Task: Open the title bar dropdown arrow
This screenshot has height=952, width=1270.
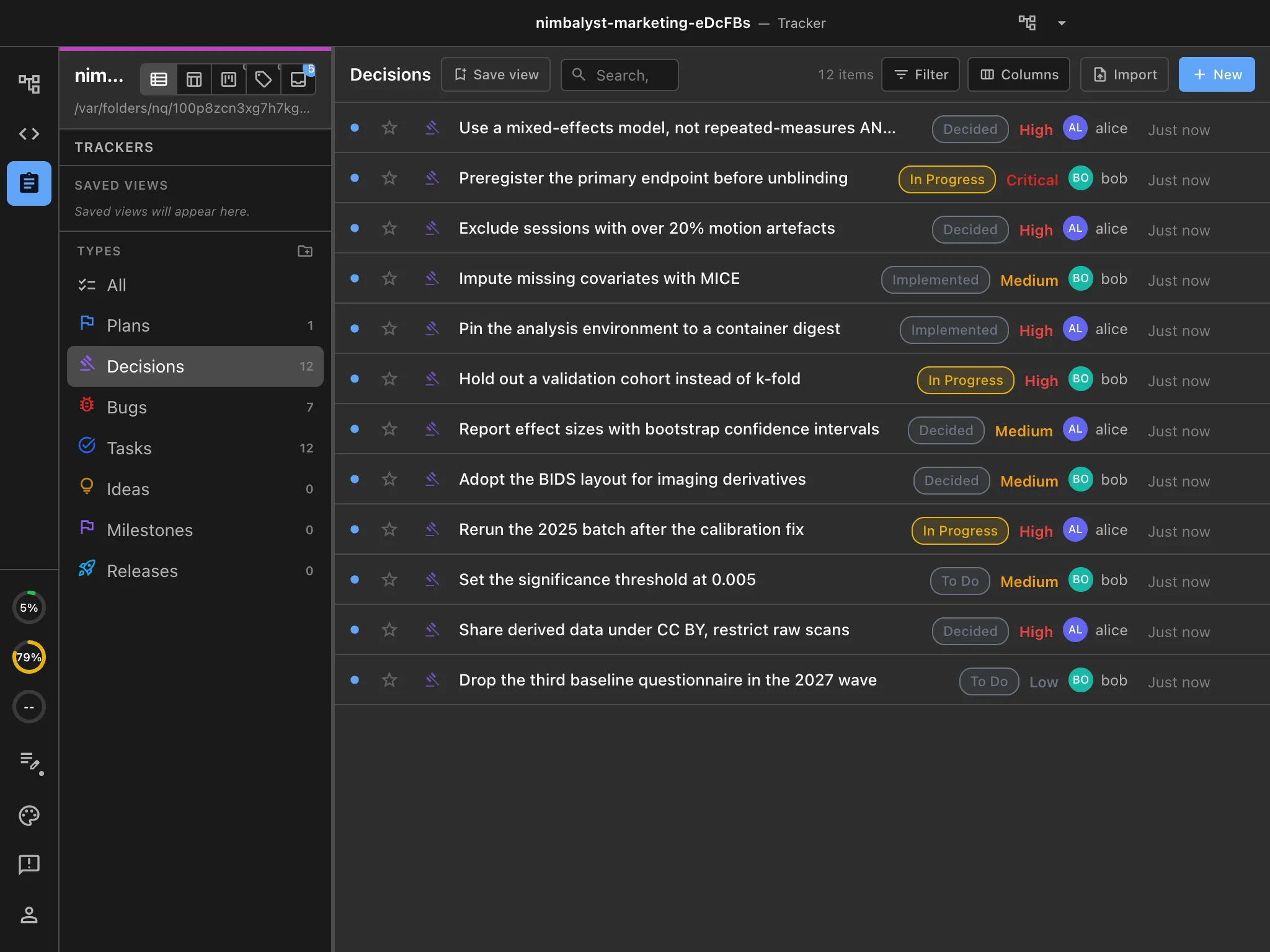Action: coord(1062,23)
